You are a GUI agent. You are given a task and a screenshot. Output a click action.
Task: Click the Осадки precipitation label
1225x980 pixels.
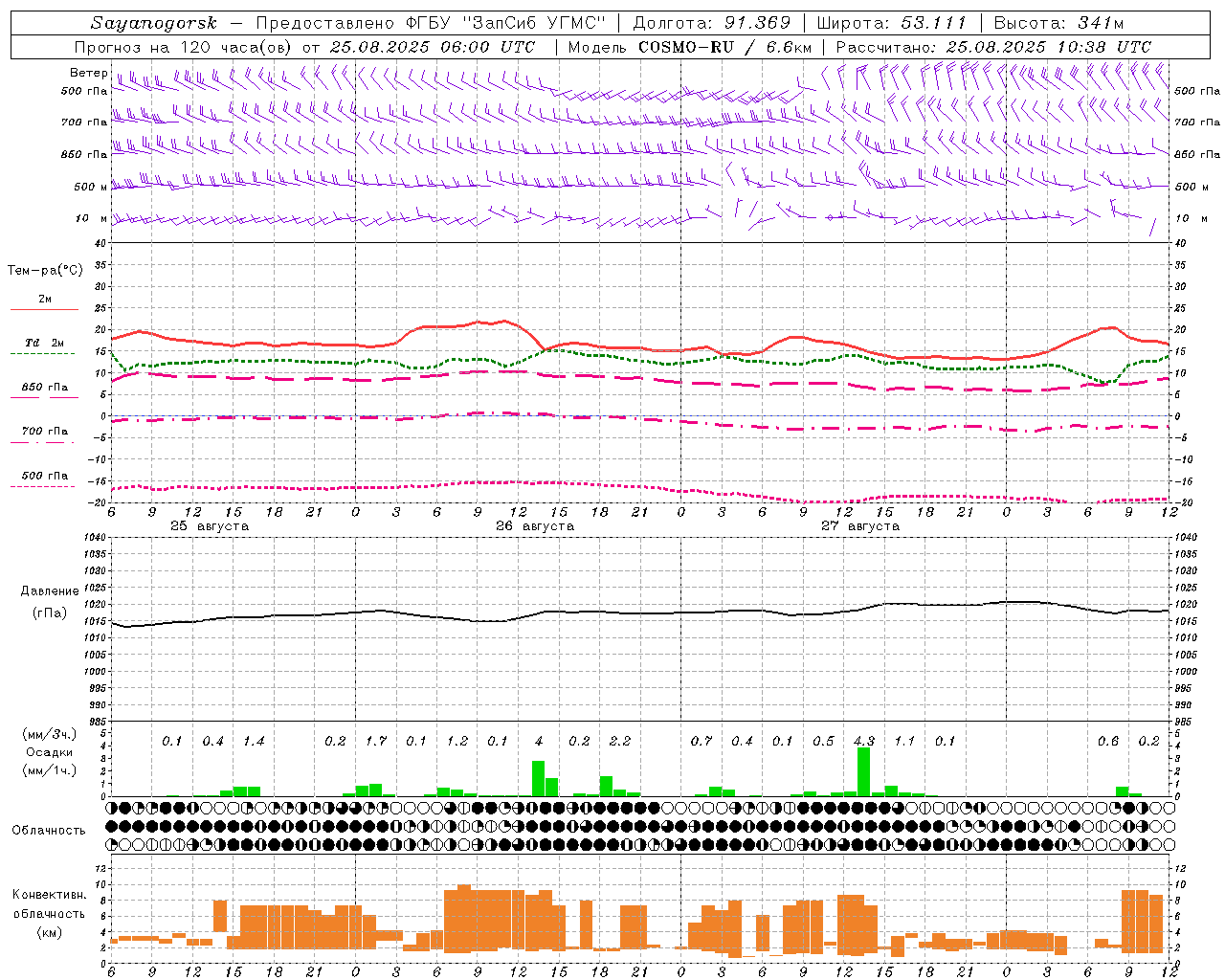49,753
